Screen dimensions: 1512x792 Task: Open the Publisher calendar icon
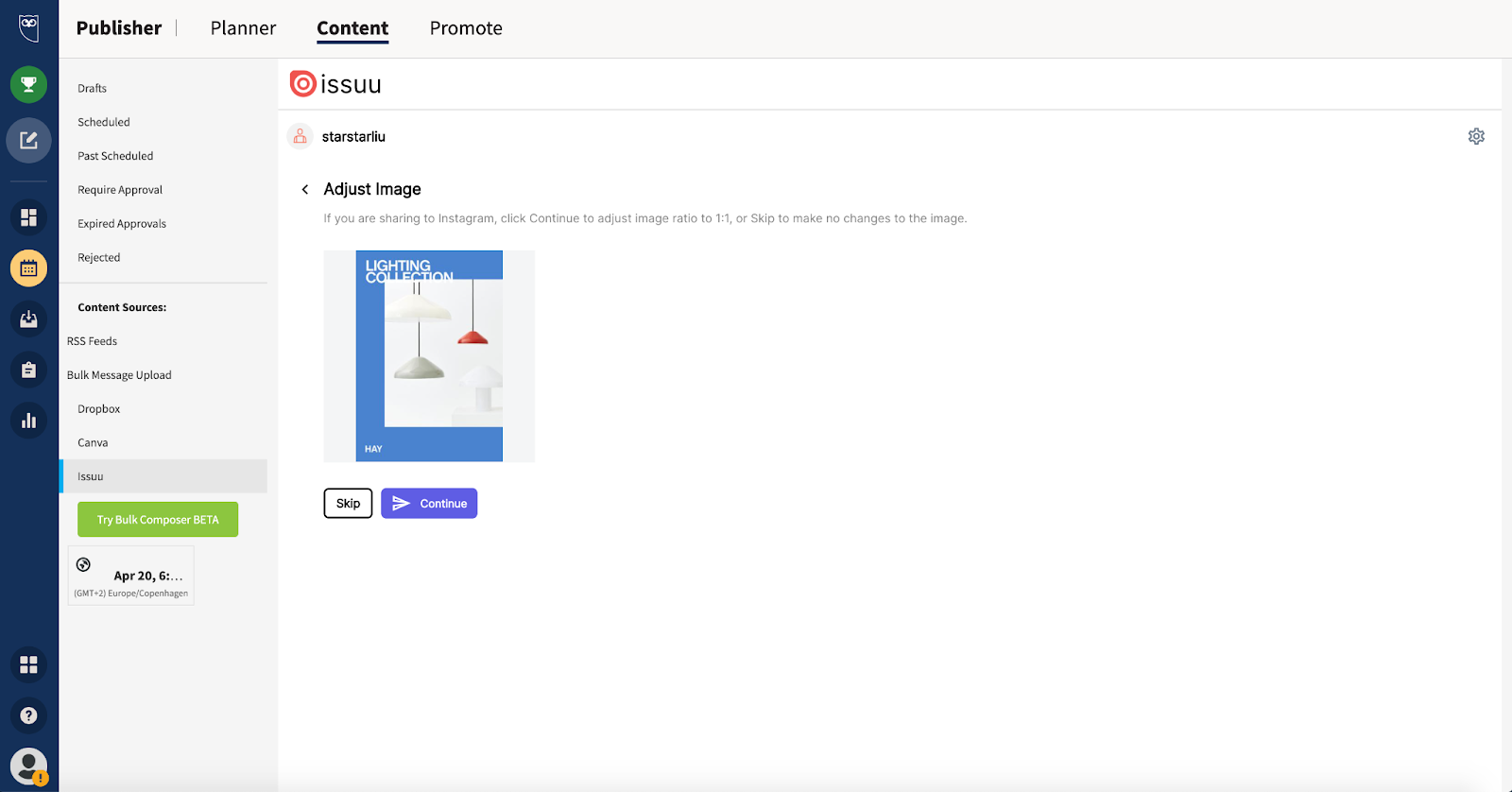(x=28, y=268)
